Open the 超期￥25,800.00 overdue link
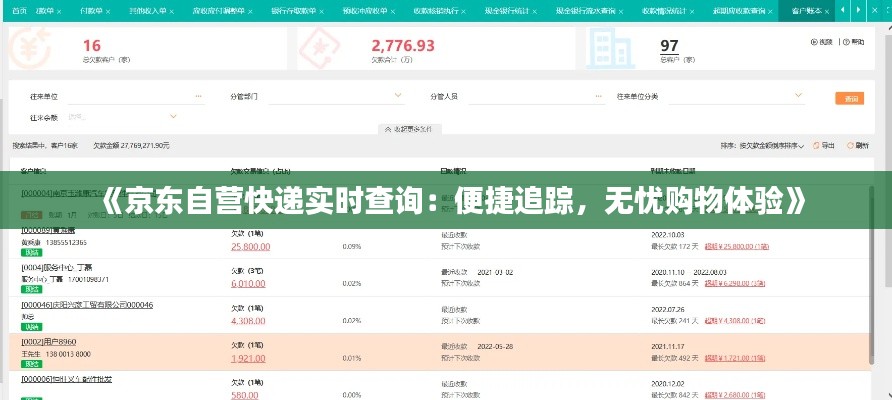Screen dimensions: 892x400 737,246
